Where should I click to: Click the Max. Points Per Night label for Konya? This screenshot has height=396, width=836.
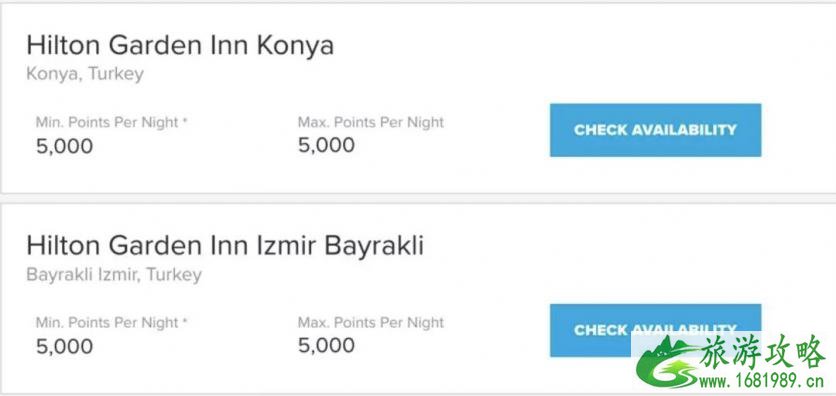coord(371,122)
